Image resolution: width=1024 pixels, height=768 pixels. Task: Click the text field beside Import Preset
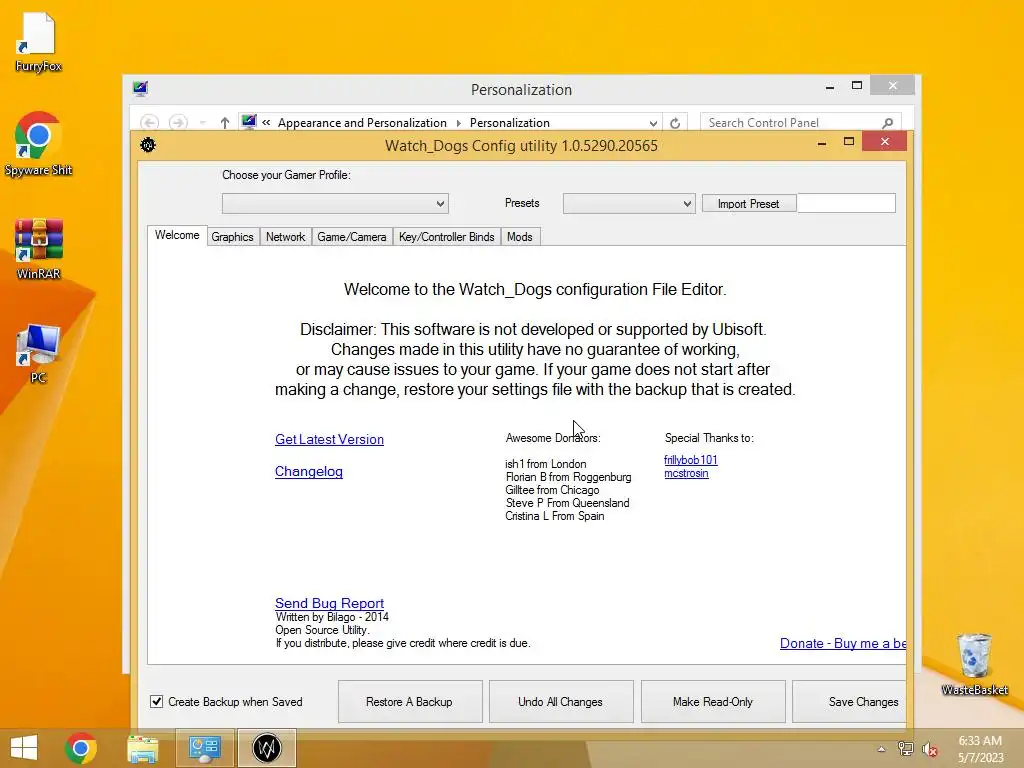point(846,203)
